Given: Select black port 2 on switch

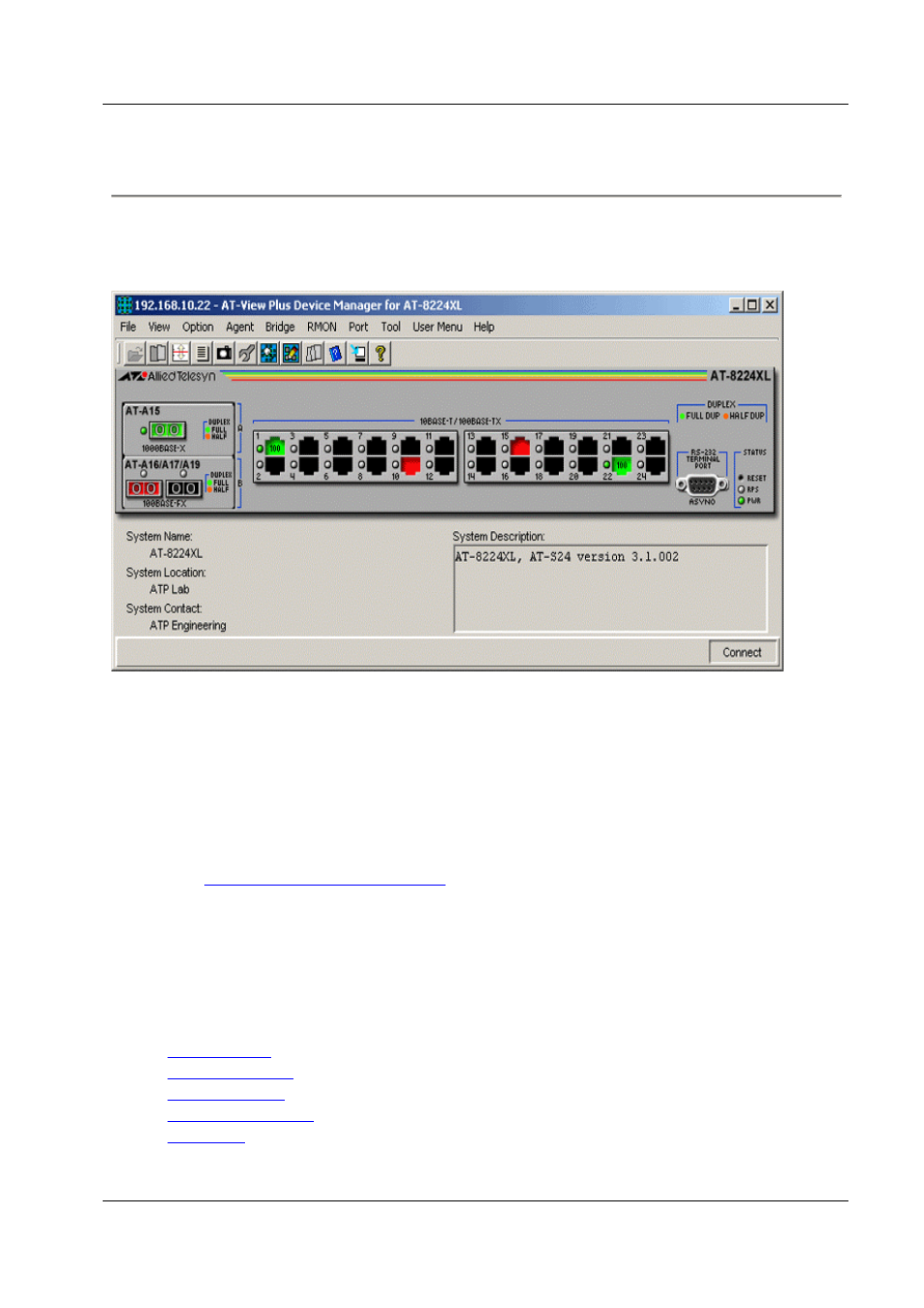Looking at the screenshot, I should [x=275, y=466].
